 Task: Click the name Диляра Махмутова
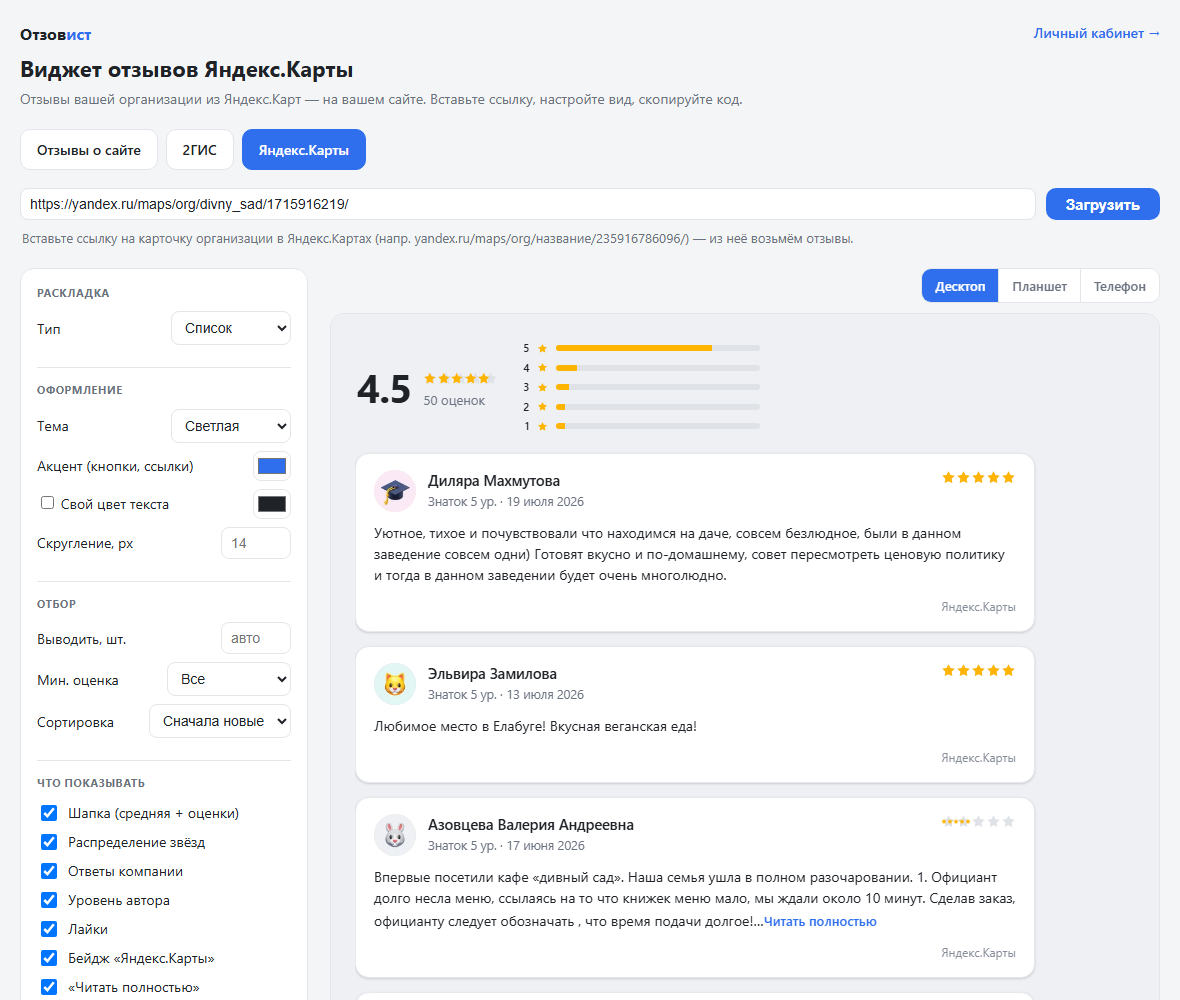tap(494, 481)
